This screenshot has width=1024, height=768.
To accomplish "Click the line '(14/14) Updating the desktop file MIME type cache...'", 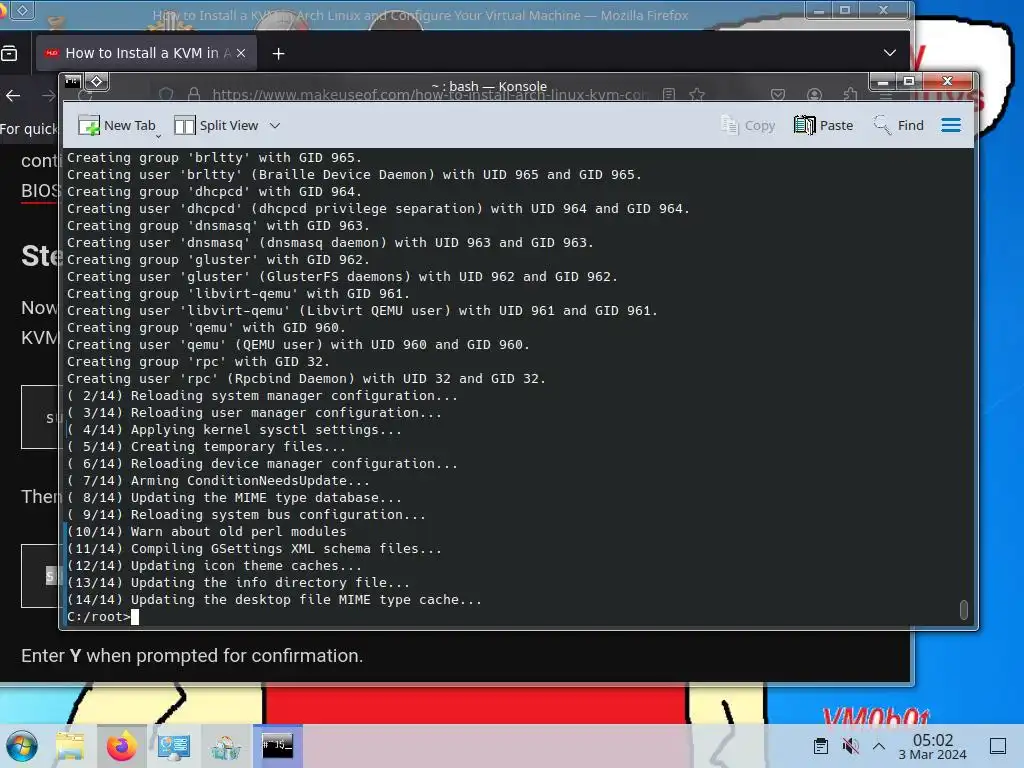I will [x=274, y=600].
